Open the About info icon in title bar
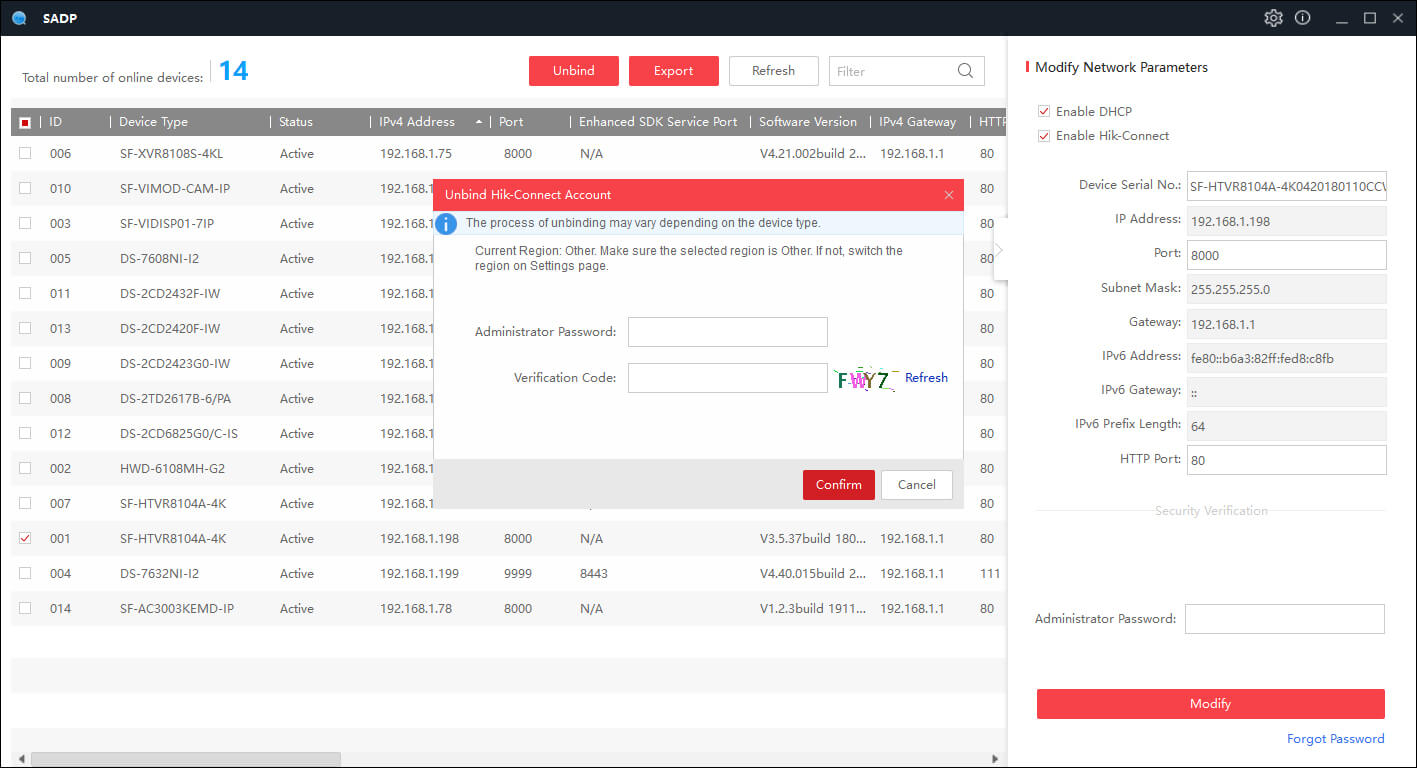This screenshot has height=768, width=1417. pos(1302,18)
